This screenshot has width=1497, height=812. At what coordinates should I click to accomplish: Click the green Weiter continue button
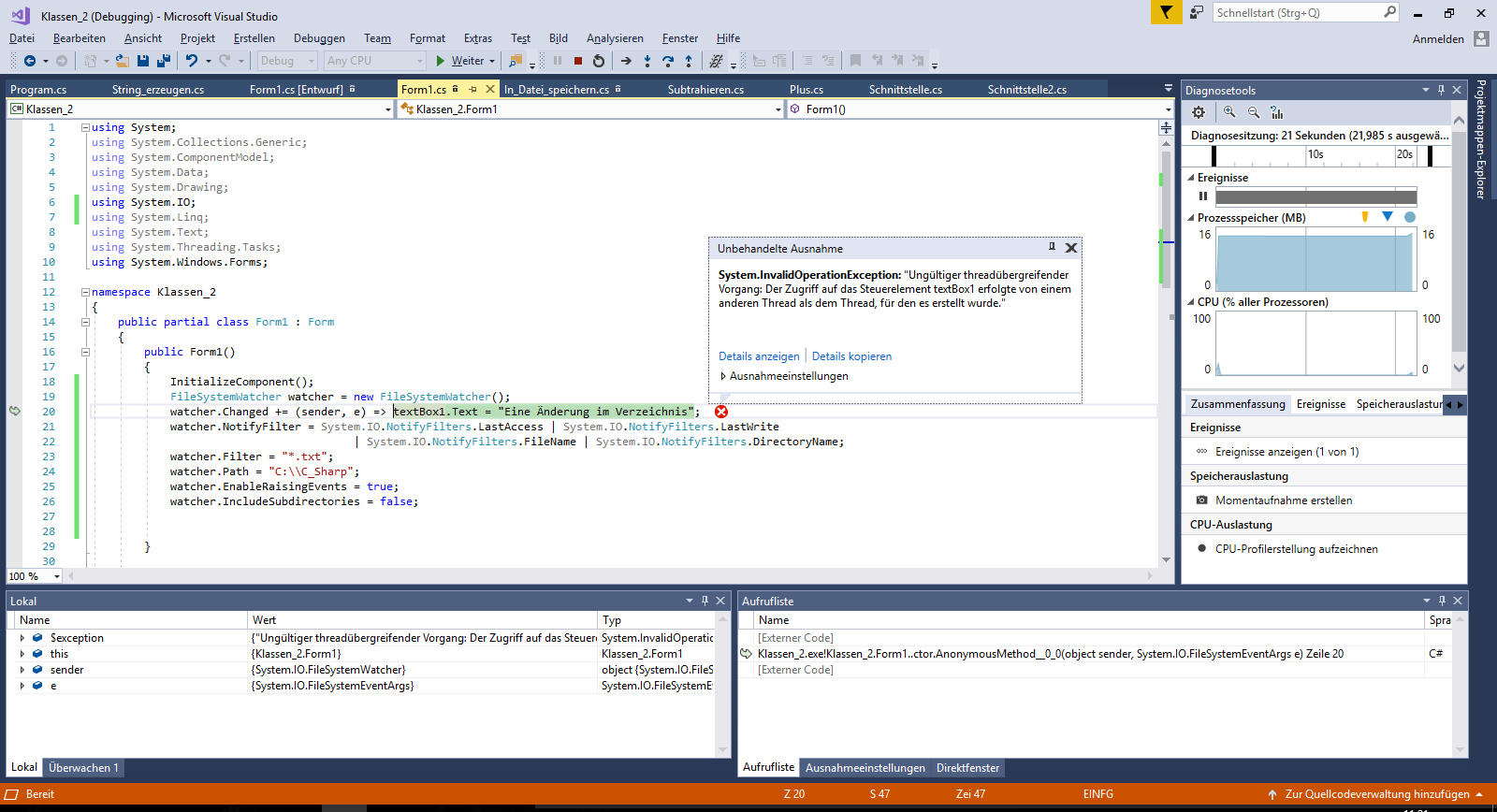tap(465, 61)
